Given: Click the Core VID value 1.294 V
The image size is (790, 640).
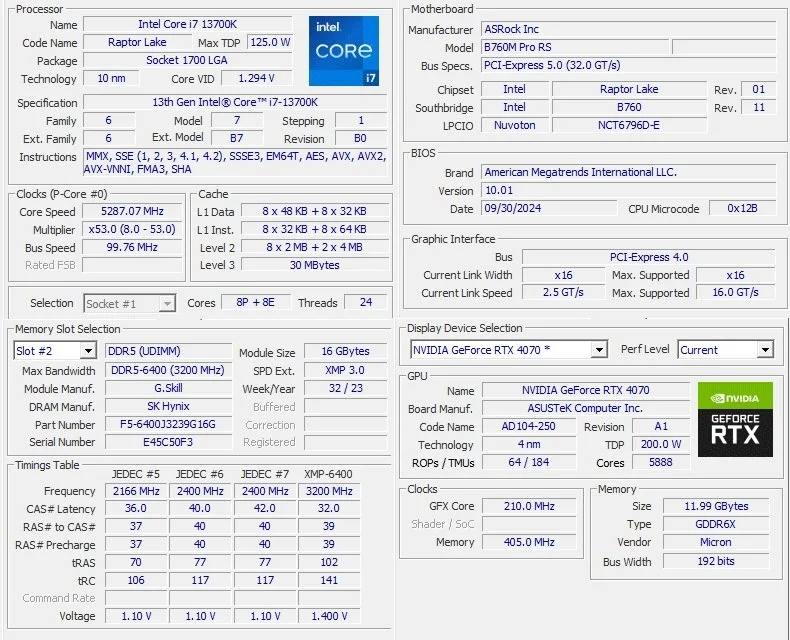Looking at the screenshot, I should [x=256, y=79].
